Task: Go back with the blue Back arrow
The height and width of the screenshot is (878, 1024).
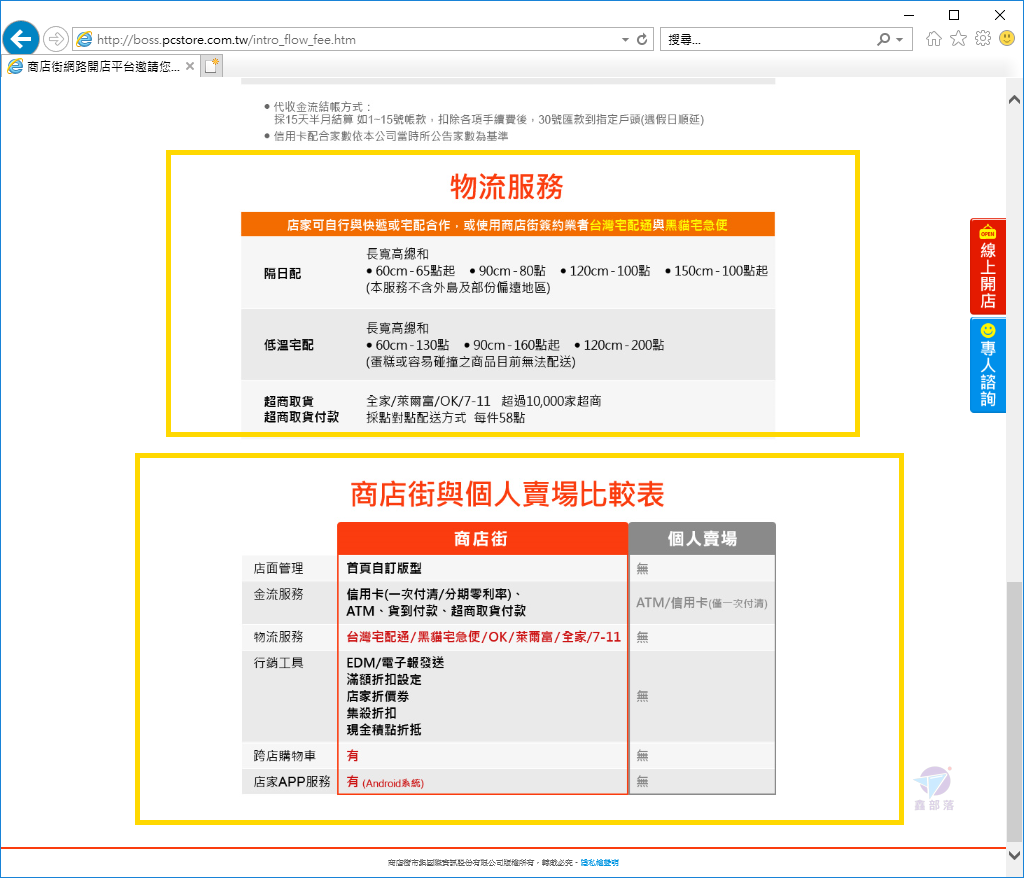Action: 21,39
